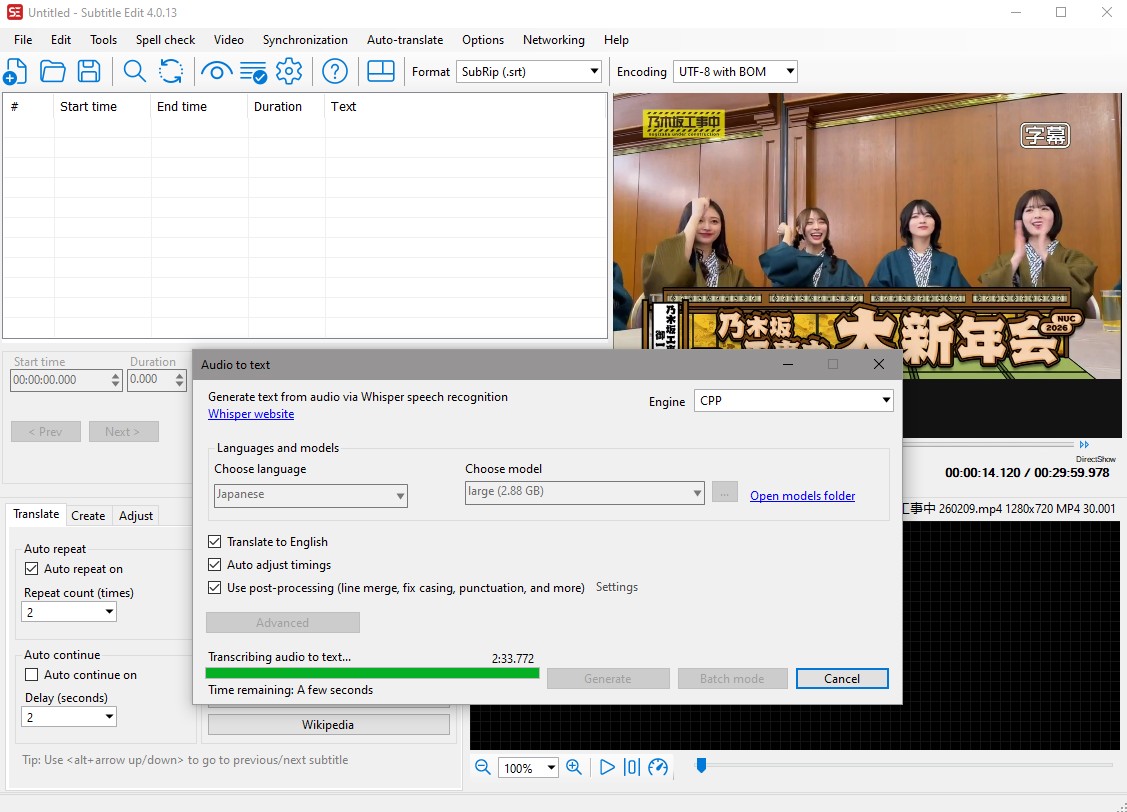Save subtitle using the floppy disk icon
Image resolution: width=1127 pixels, height=812 pixels.
coord(89,71)
